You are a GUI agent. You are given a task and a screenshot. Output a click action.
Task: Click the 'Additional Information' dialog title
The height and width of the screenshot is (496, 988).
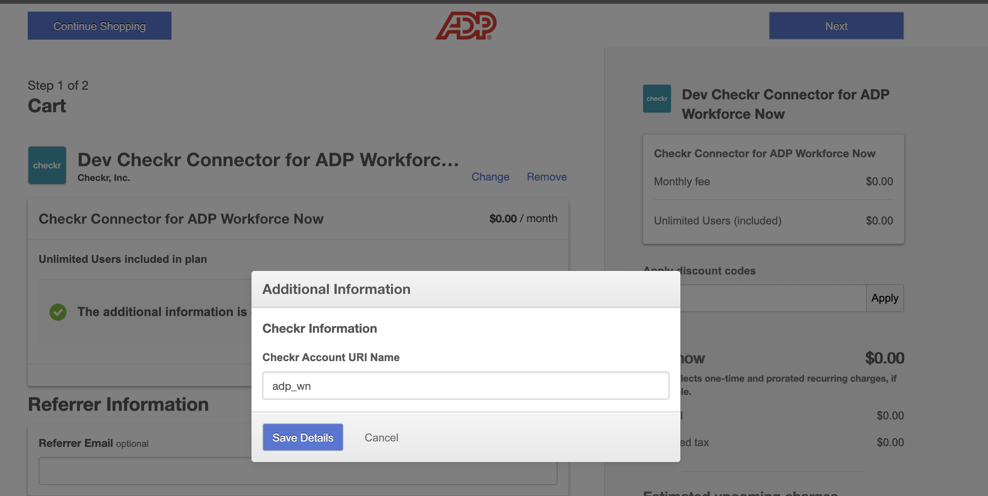click(x=336, y=289)
